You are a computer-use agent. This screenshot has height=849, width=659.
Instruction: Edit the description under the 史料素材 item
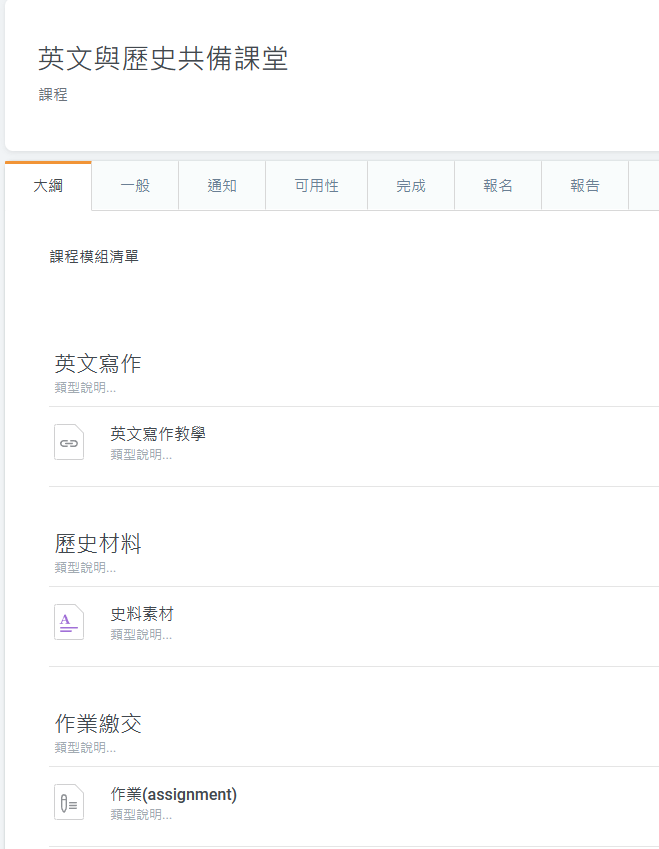coord(141,635)
